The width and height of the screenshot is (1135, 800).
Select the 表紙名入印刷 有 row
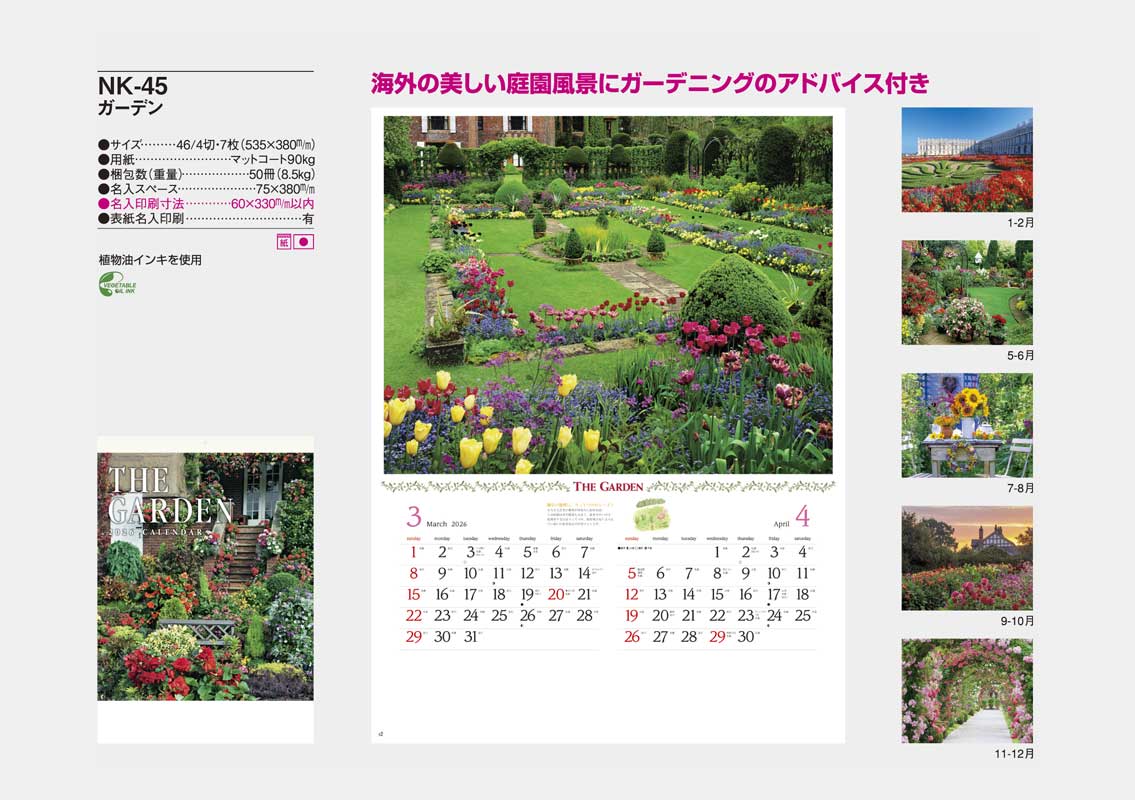coord(206,219)
